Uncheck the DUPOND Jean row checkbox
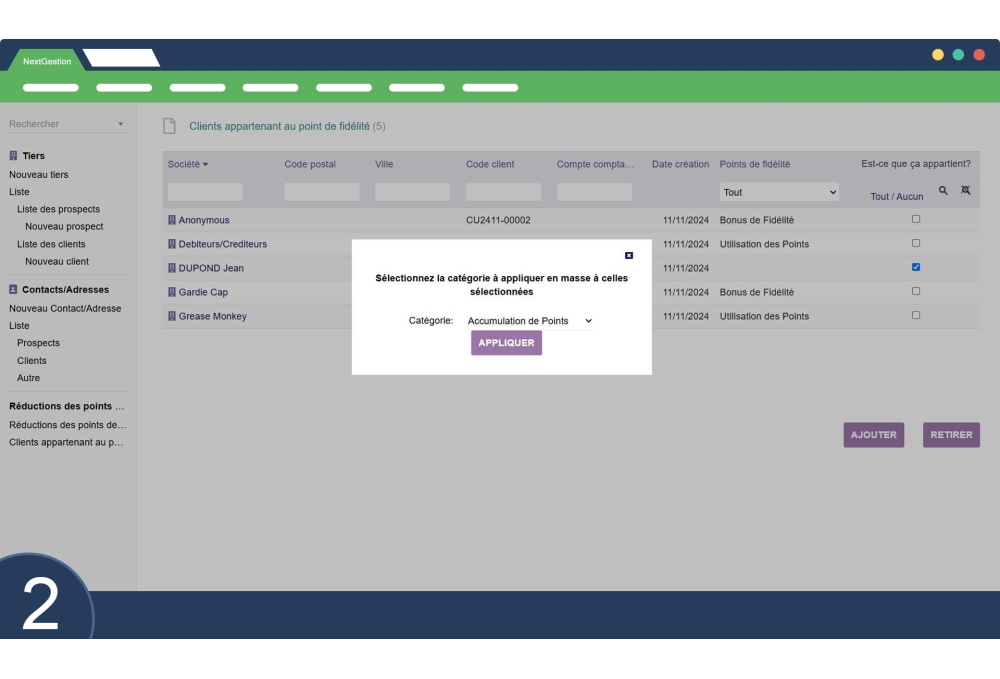This screenshot has height=679, width=1000. [916, 267]
